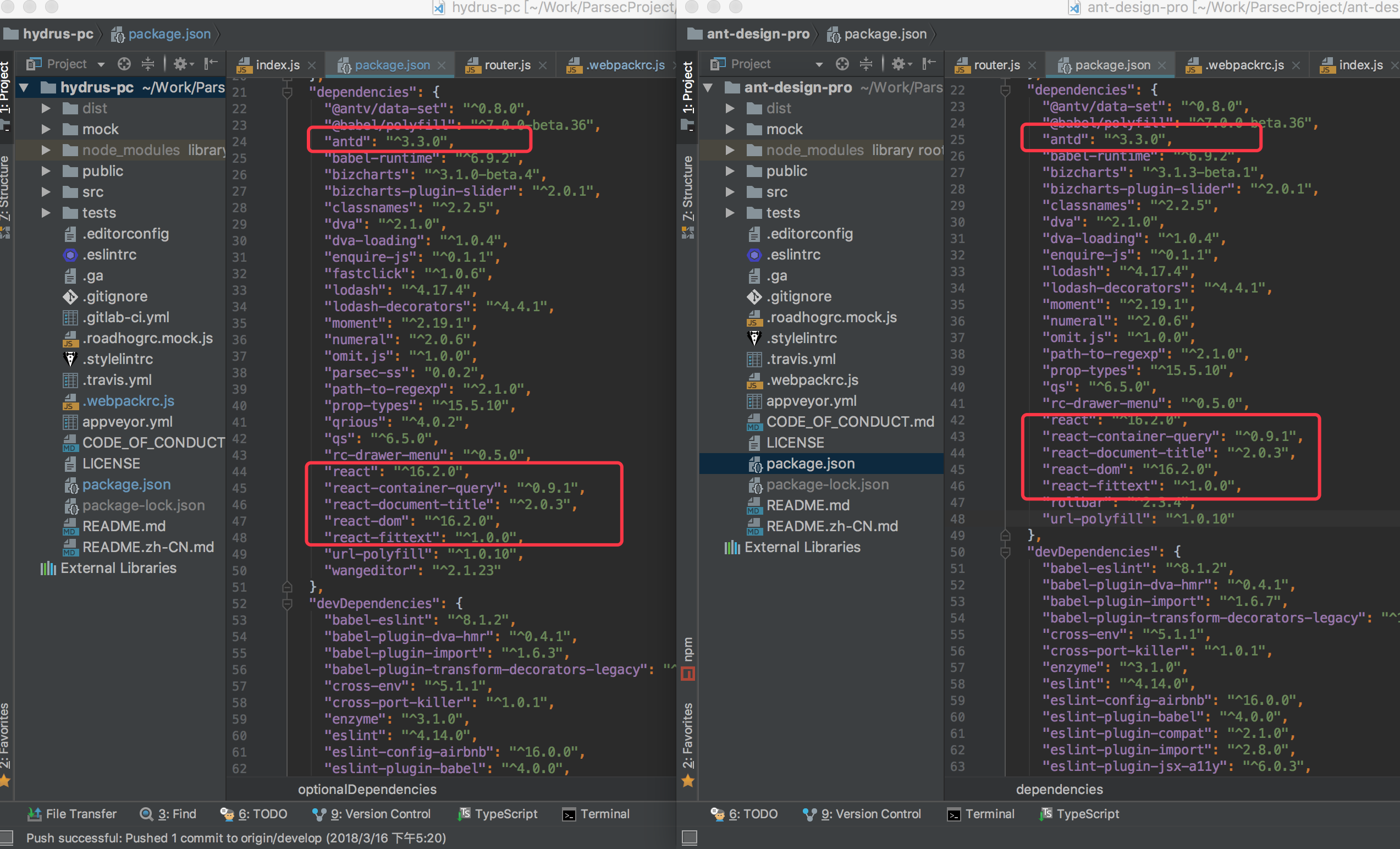The width and height of the screenshot is (1400, 849).
Task: Hide hydrus-pc Project panel with the hide icon
Action: tap(211, 64)
